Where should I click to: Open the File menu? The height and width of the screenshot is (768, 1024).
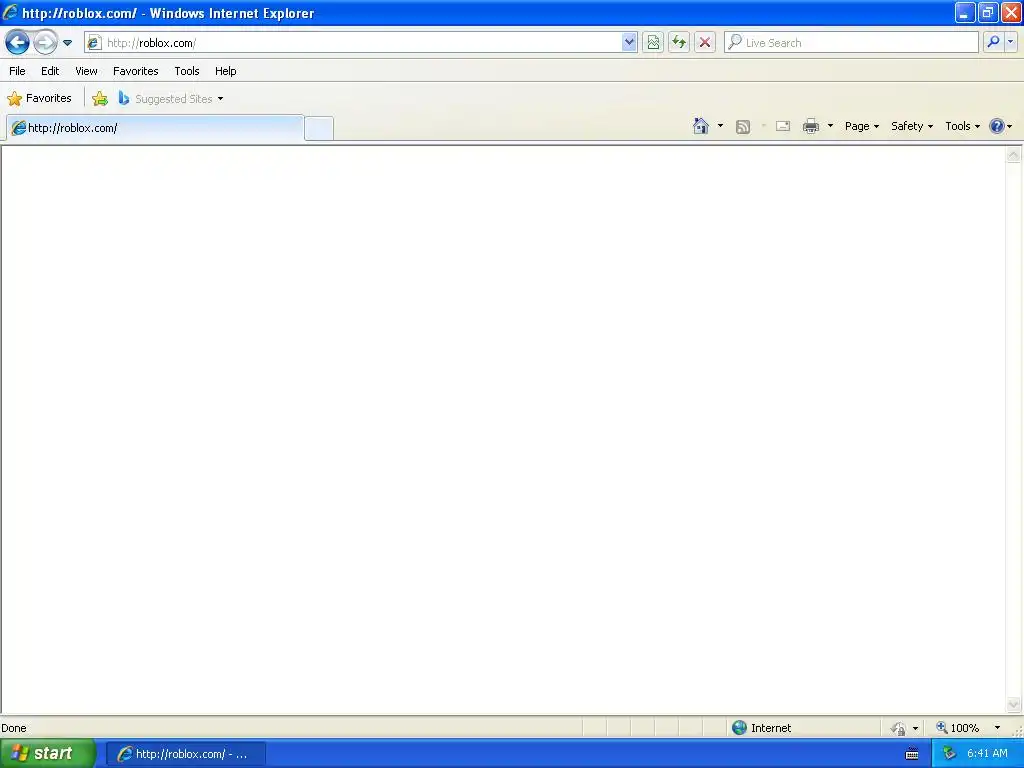pyautogui.click(x=18, y=71)
